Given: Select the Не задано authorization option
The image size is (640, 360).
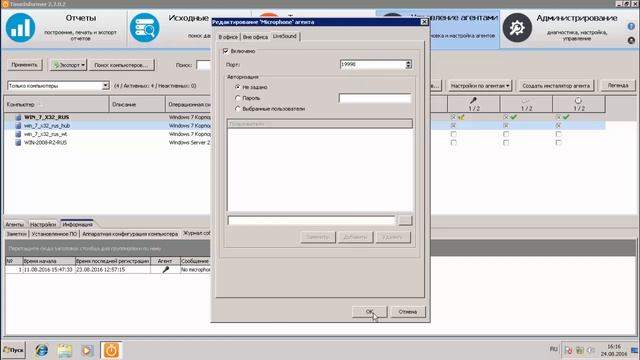Looking at the screenshot, I should [238, 87].
